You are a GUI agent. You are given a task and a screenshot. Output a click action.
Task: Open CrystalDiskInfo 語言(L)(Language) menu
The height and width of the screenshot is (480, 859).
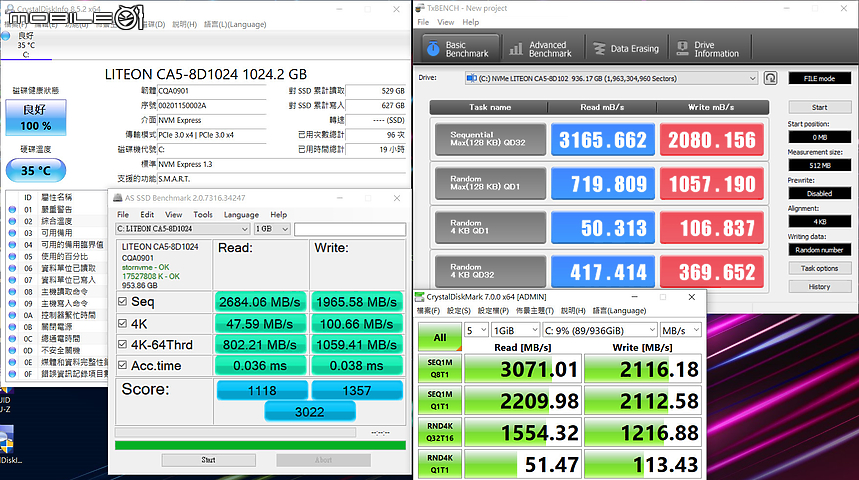[x=235, y=25]
